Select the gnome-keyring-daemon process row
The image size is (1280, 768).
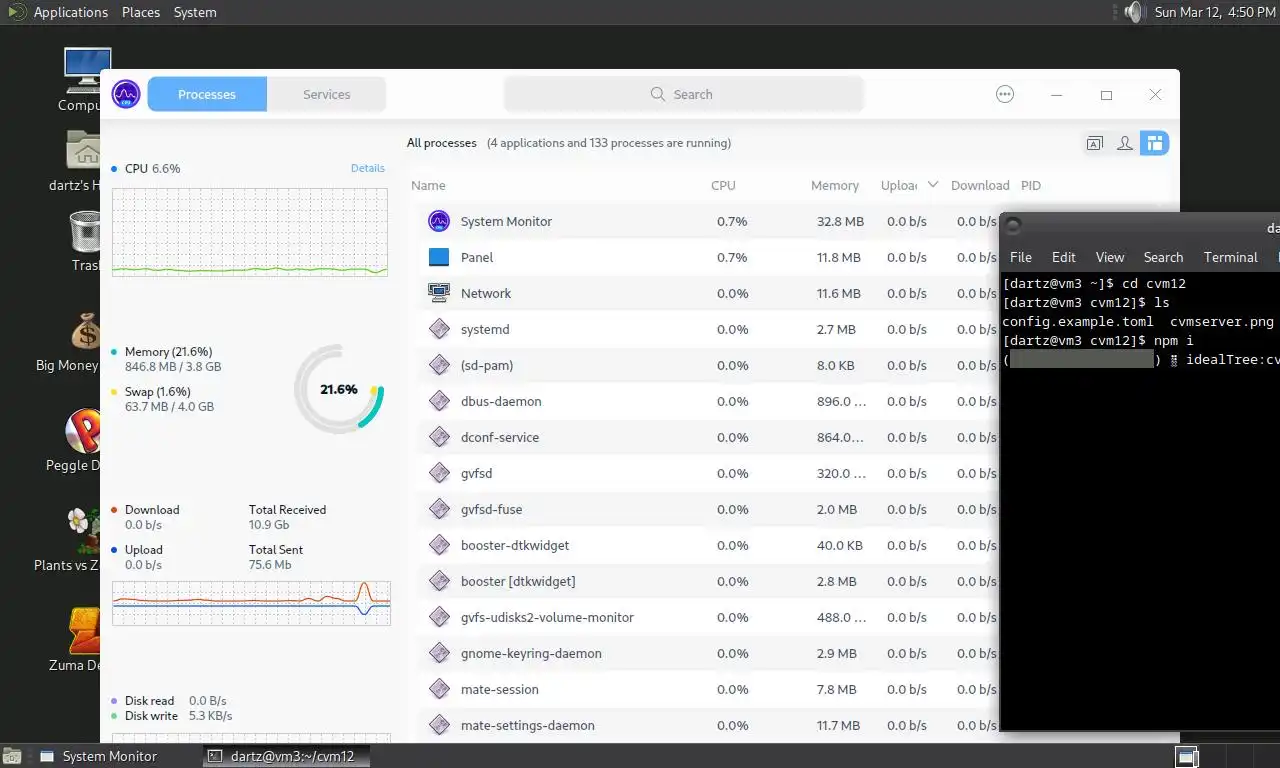pos(708,653)
